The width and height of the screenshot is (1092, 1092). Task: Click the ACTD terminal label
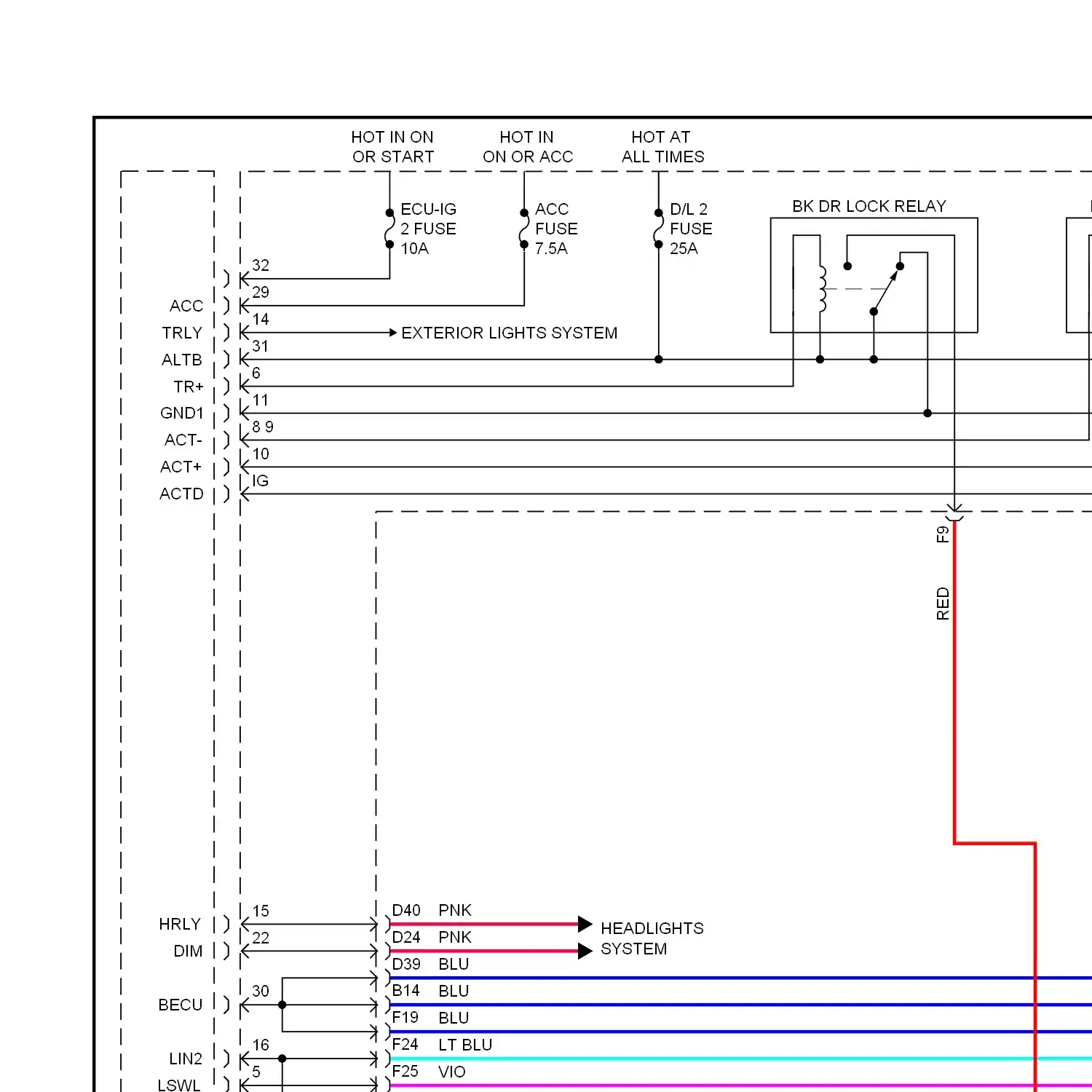(182, 494)
